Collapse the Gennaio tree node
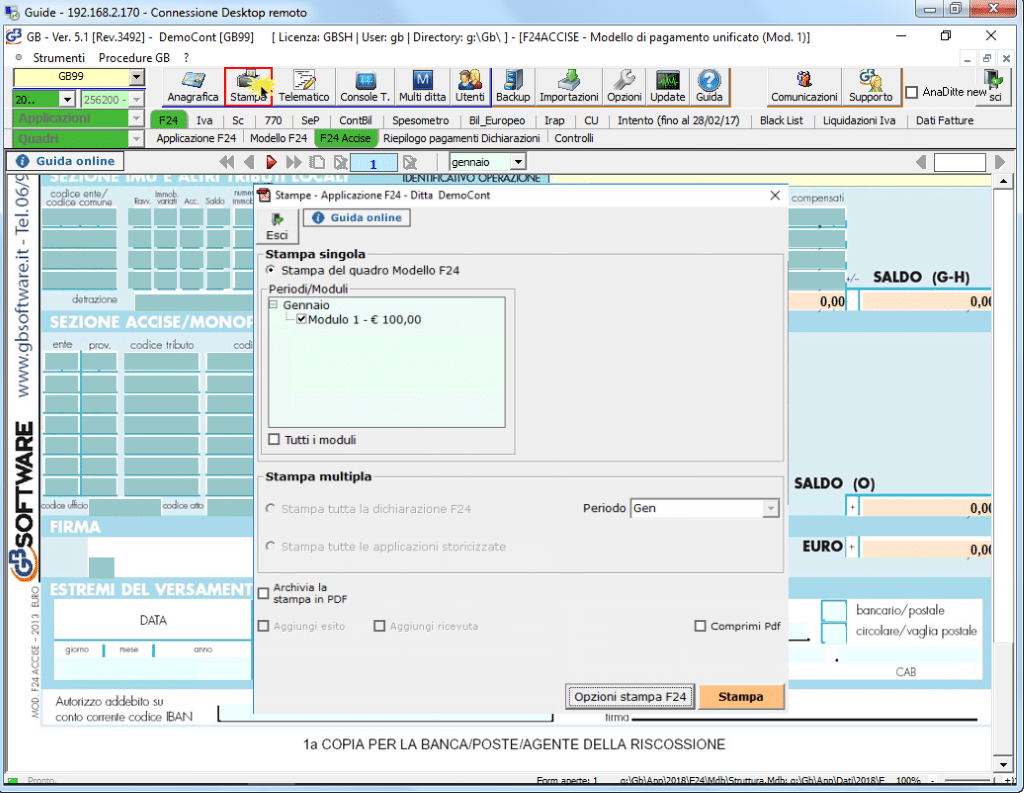 274,305
